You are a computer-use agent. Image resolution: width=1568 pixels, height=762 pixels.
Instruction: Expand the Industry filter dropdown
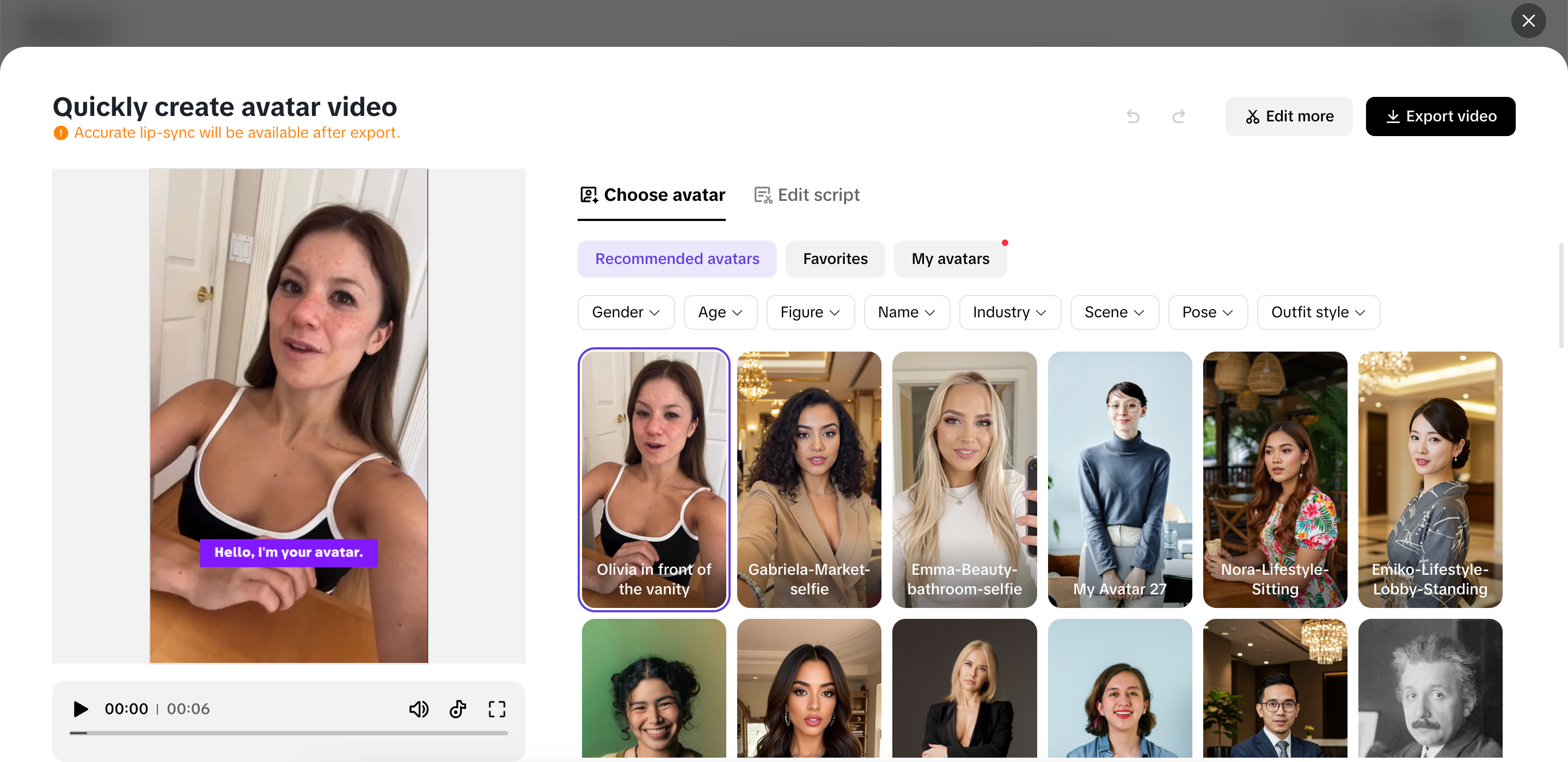tap(1009, 312)
